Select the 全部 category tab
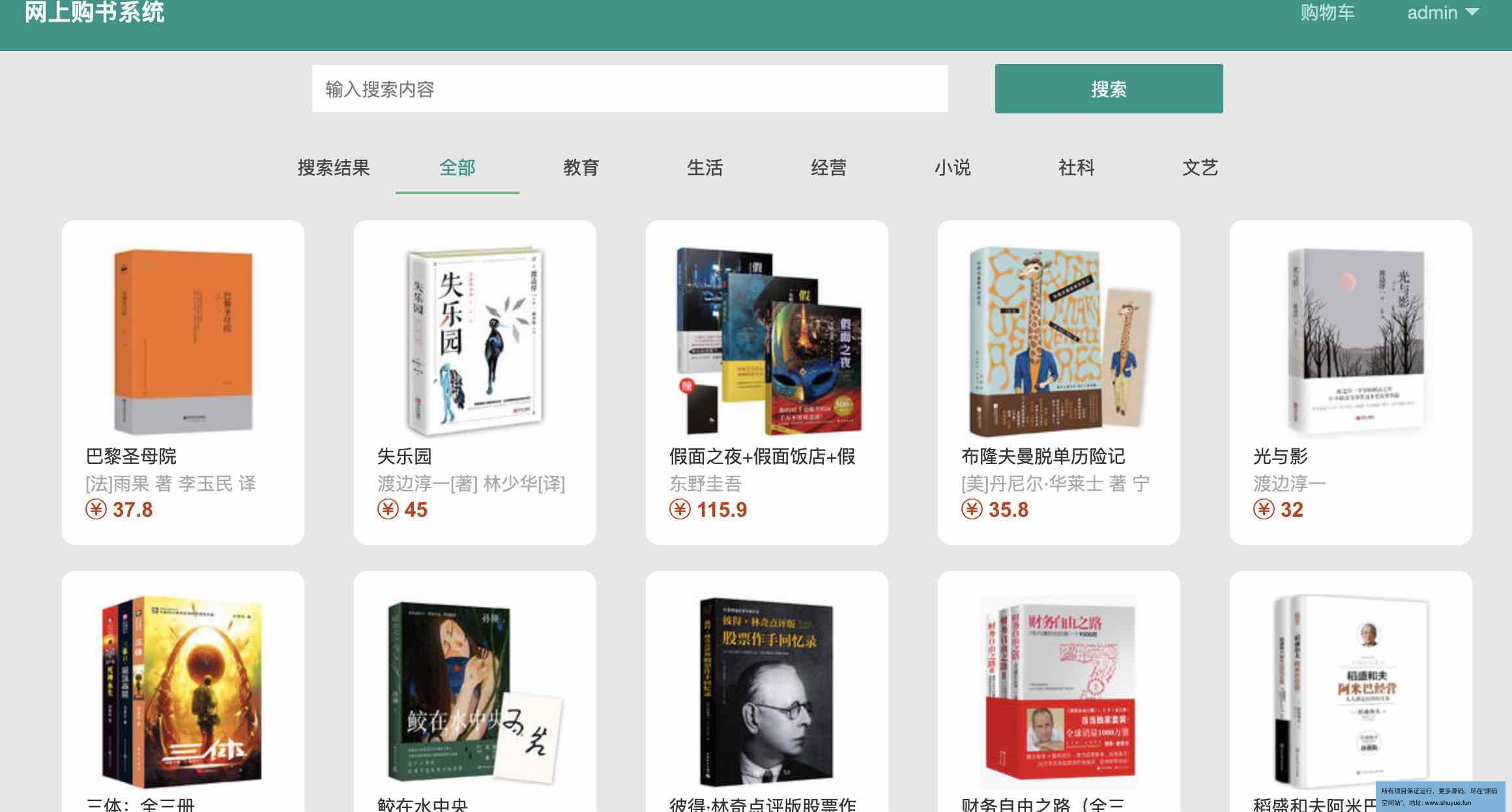 pyautogui.click(x=458, y=167)
